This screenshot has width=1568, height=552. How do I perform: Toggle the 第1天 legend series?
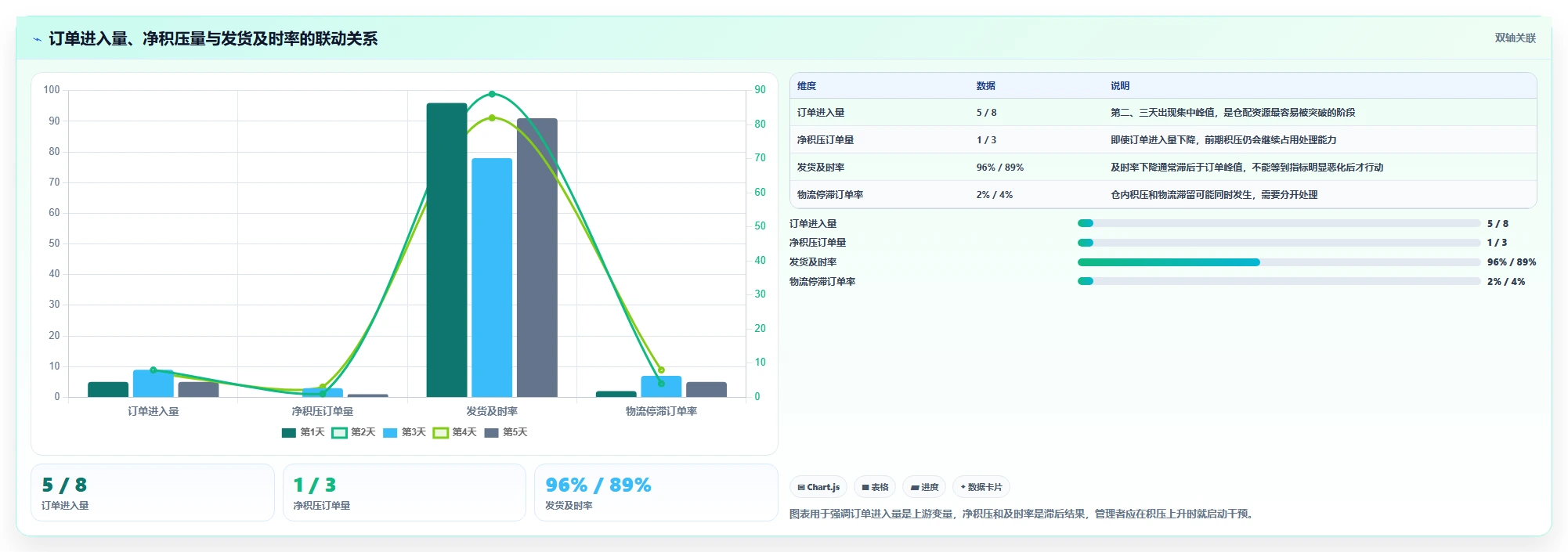[303, 432]
